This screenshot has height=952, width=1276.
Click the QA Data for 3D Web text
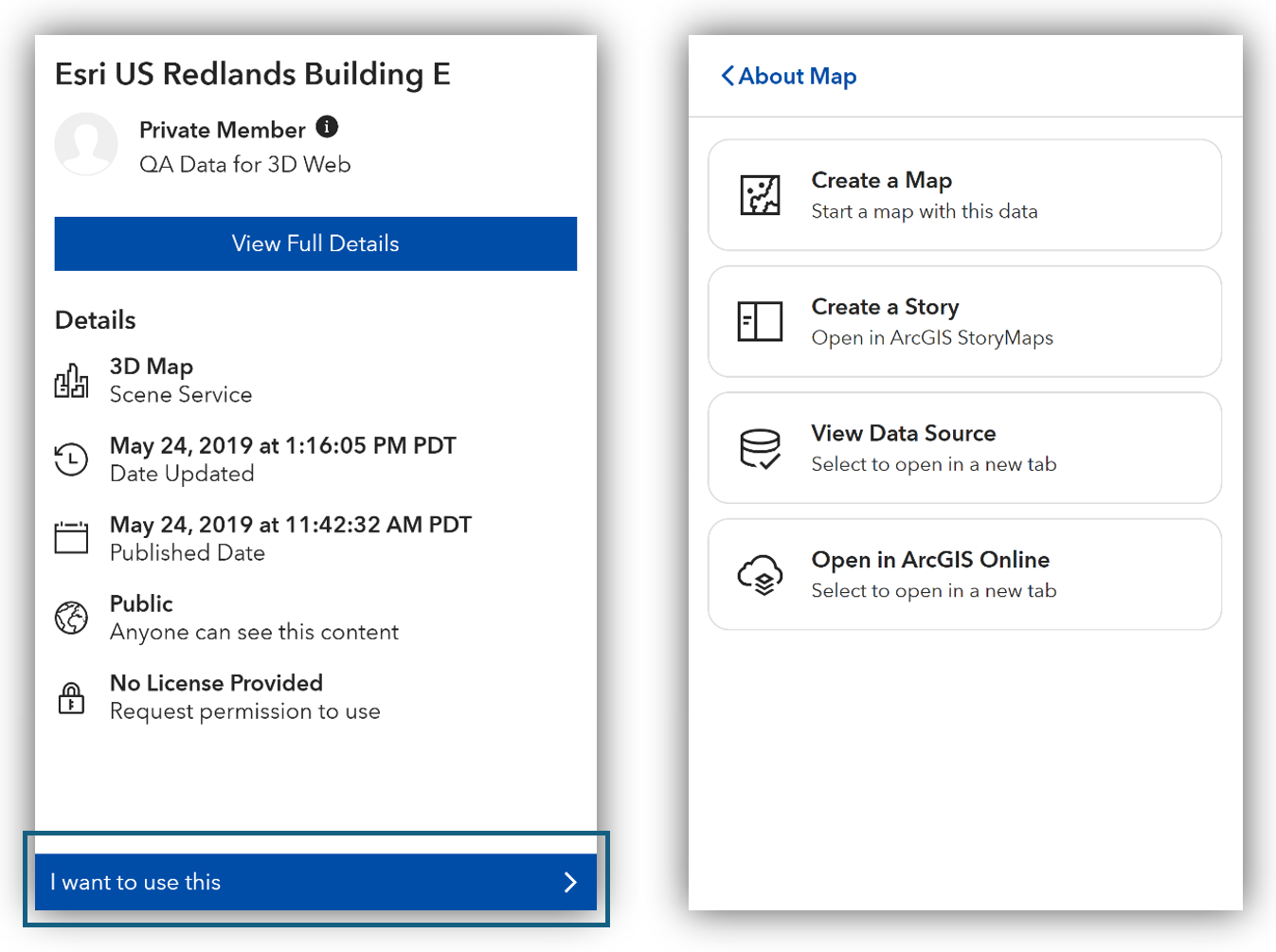click(245, 164)
